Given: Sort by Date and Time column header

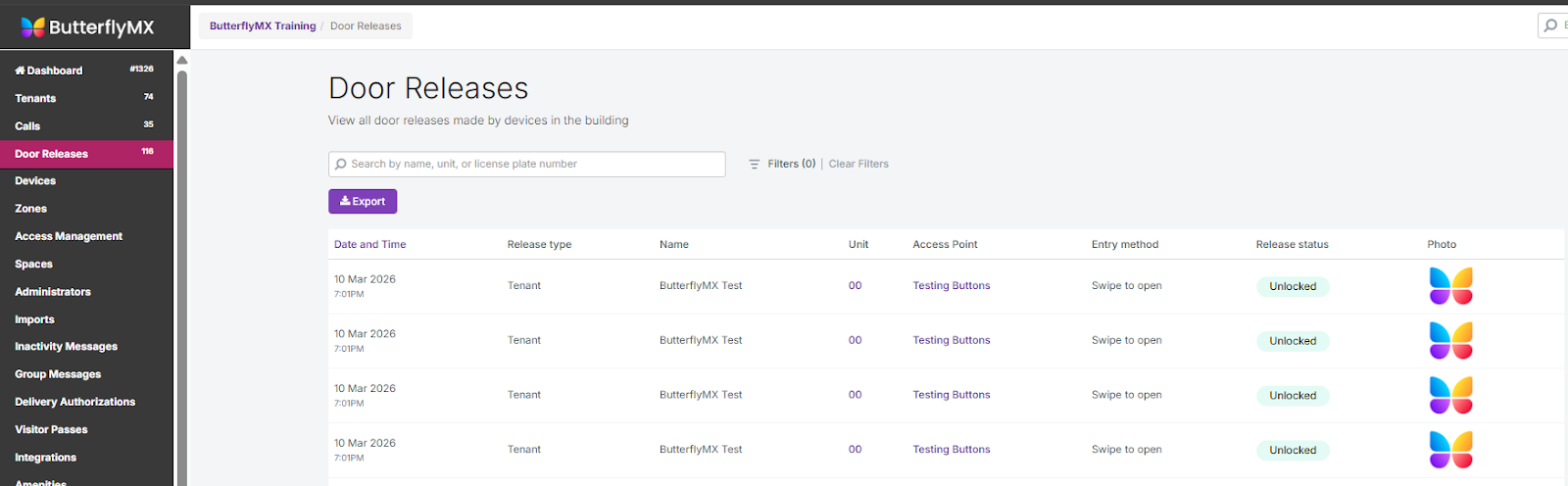Looking at the screenshot, I should click(369, 244).
